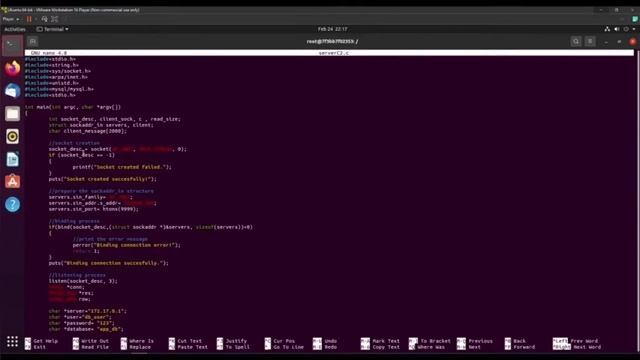The width and height of the screenshot is (640, 360).
Task: Click the terminal search icon
Action: 576,41
